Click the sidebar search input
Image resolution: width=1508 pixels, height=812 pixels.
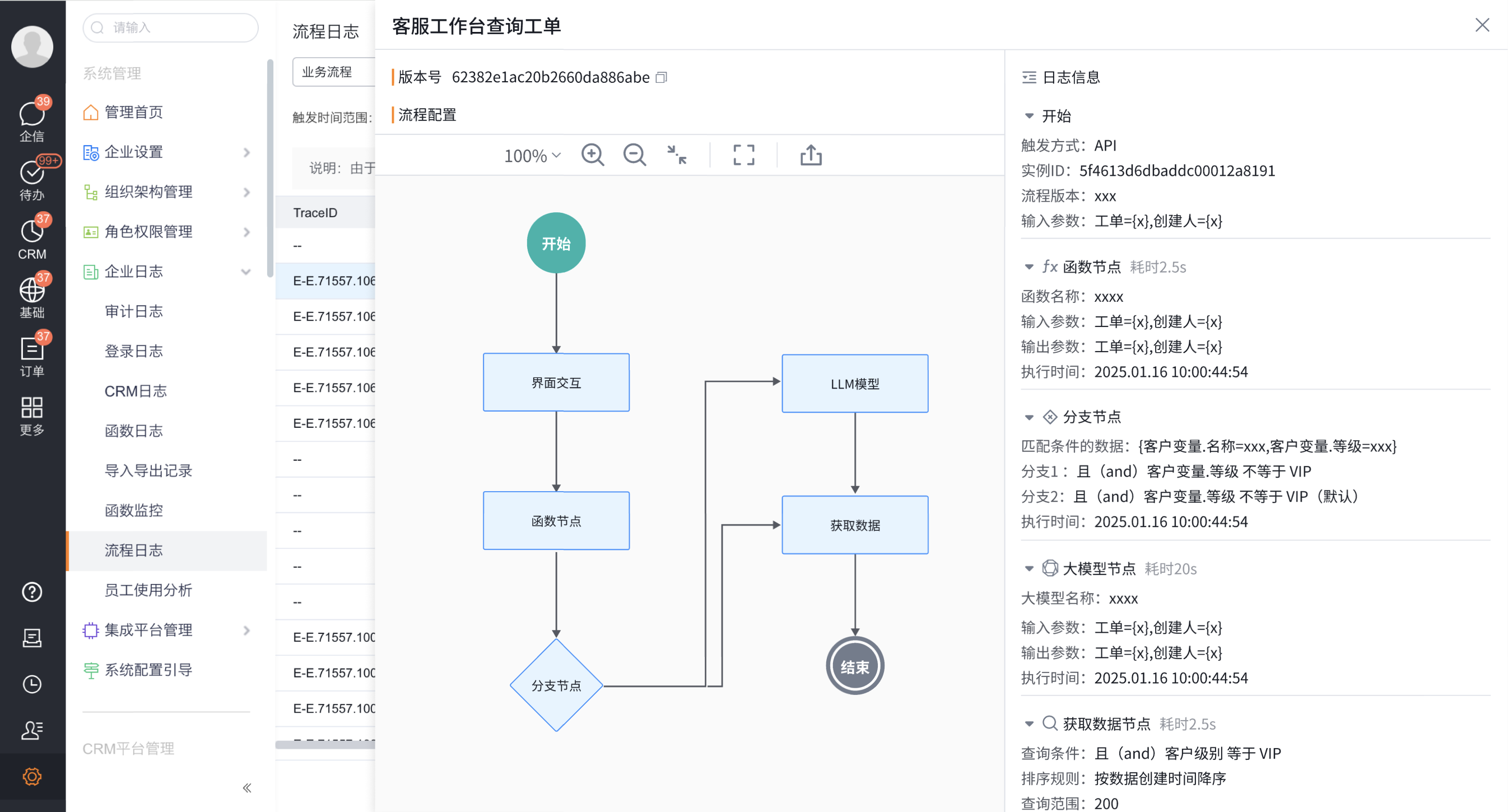(170, 27)
